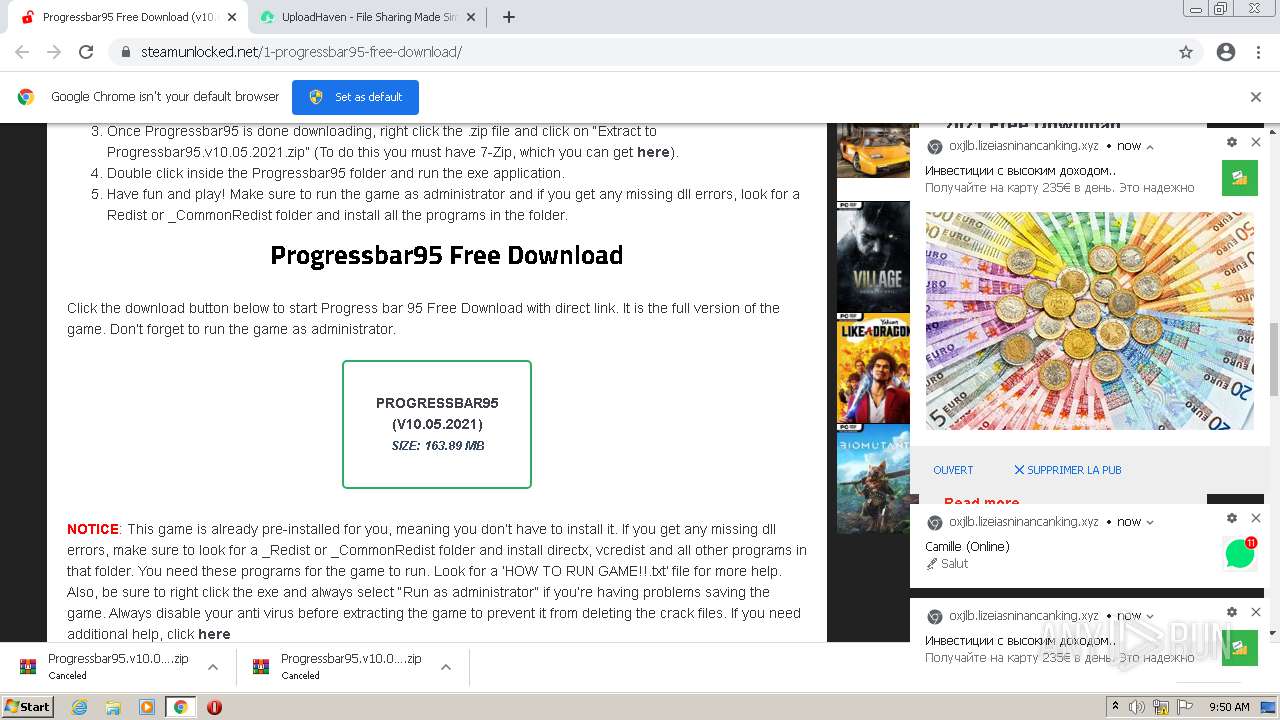Open the orange race car game thumbnail
The height and width of the screenshot is (720, 1280).
(x=873, y=150)
